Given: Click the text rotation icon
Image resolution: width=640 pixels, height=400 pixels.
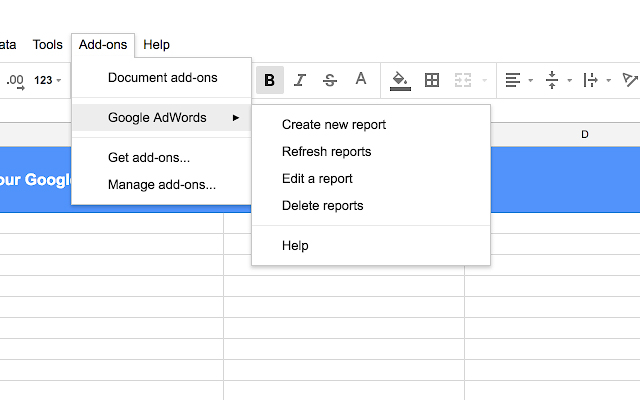Looking at the screenshot, I should pyautogui.click(x=630, y=80).
